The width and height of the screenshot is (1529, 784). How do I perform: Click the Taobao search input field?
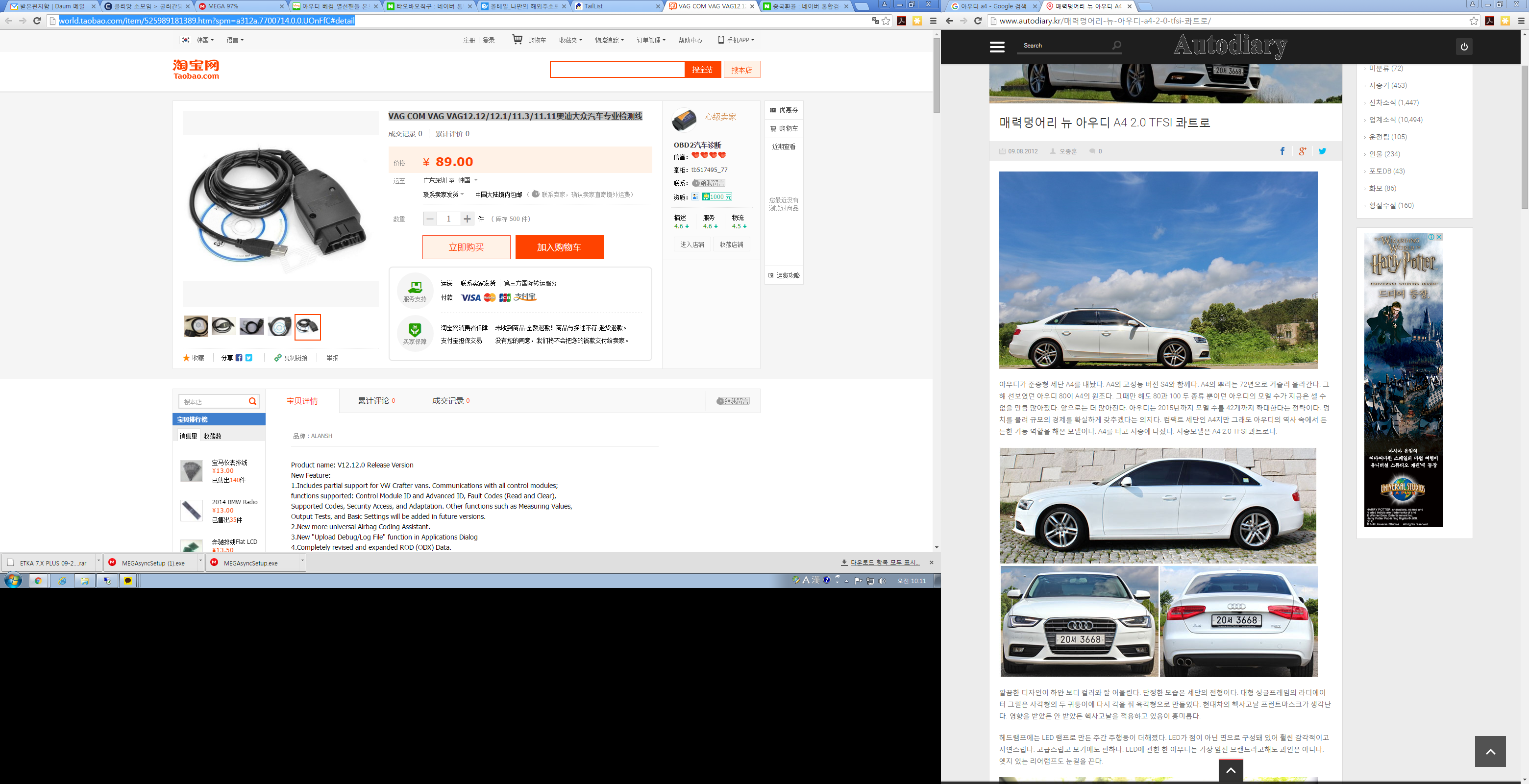click(617, 70)
